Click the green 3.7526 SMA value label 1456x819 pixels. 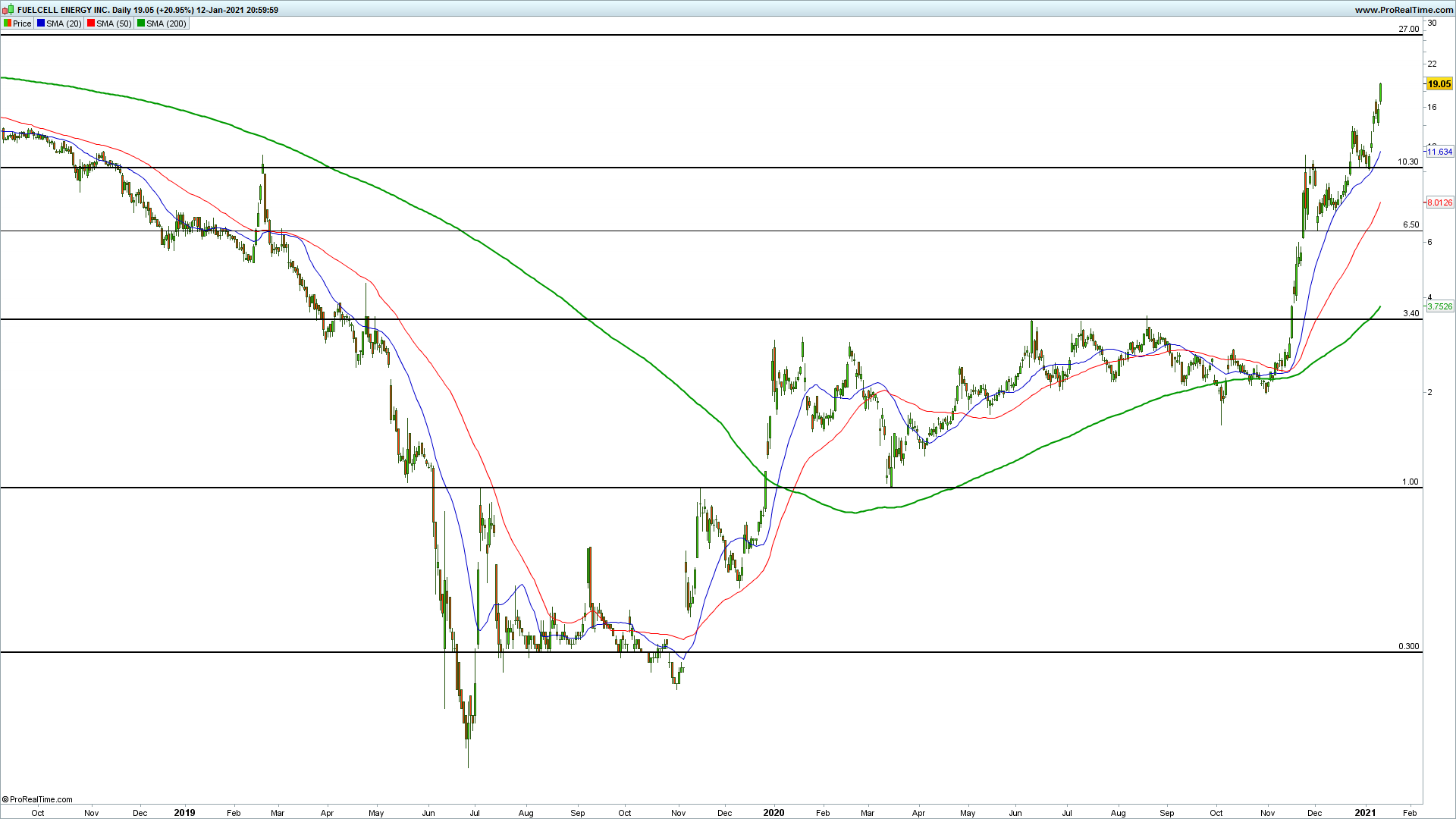coord(1439,306)
